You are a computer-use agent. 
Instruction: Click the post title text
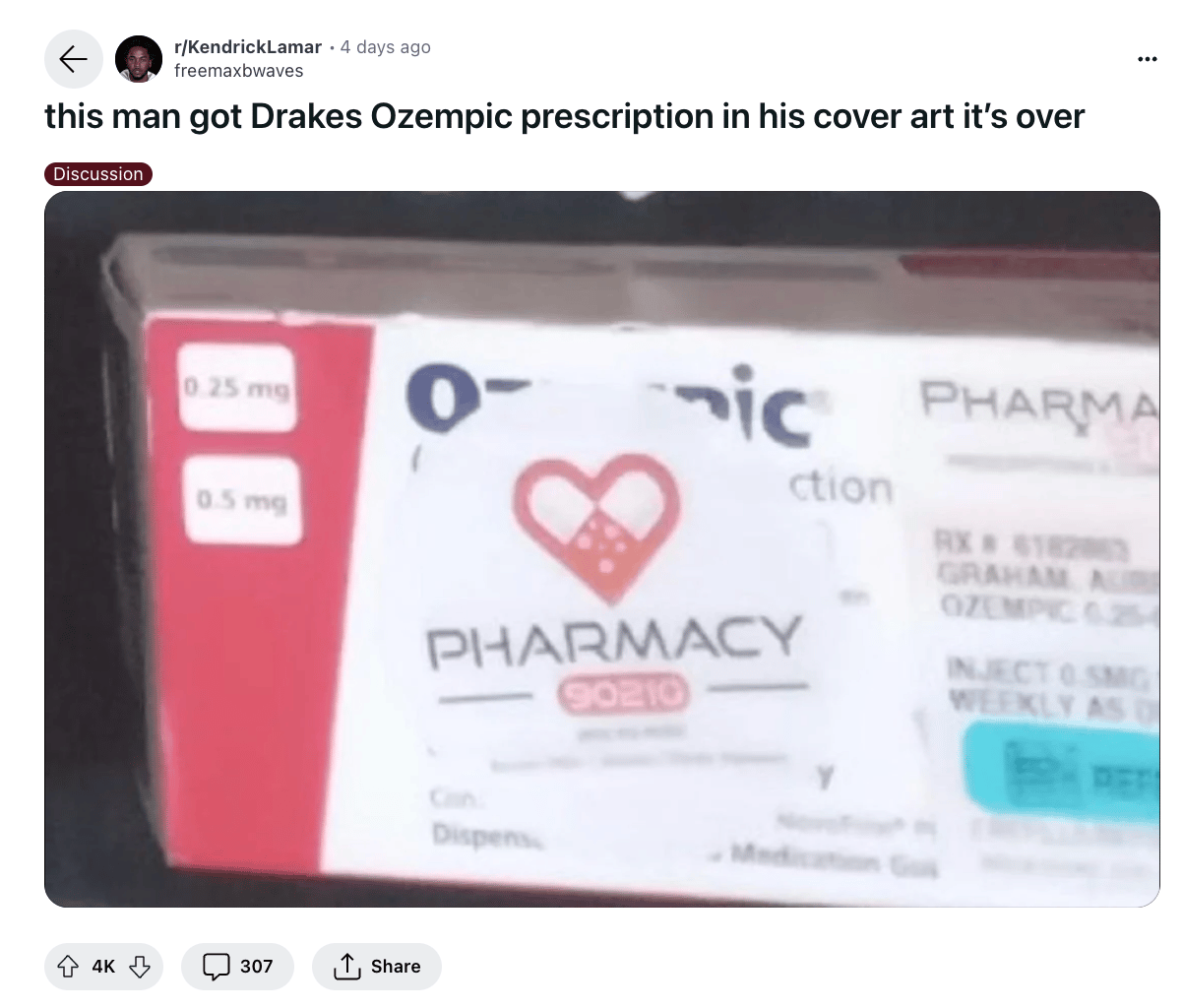(564, 116)
